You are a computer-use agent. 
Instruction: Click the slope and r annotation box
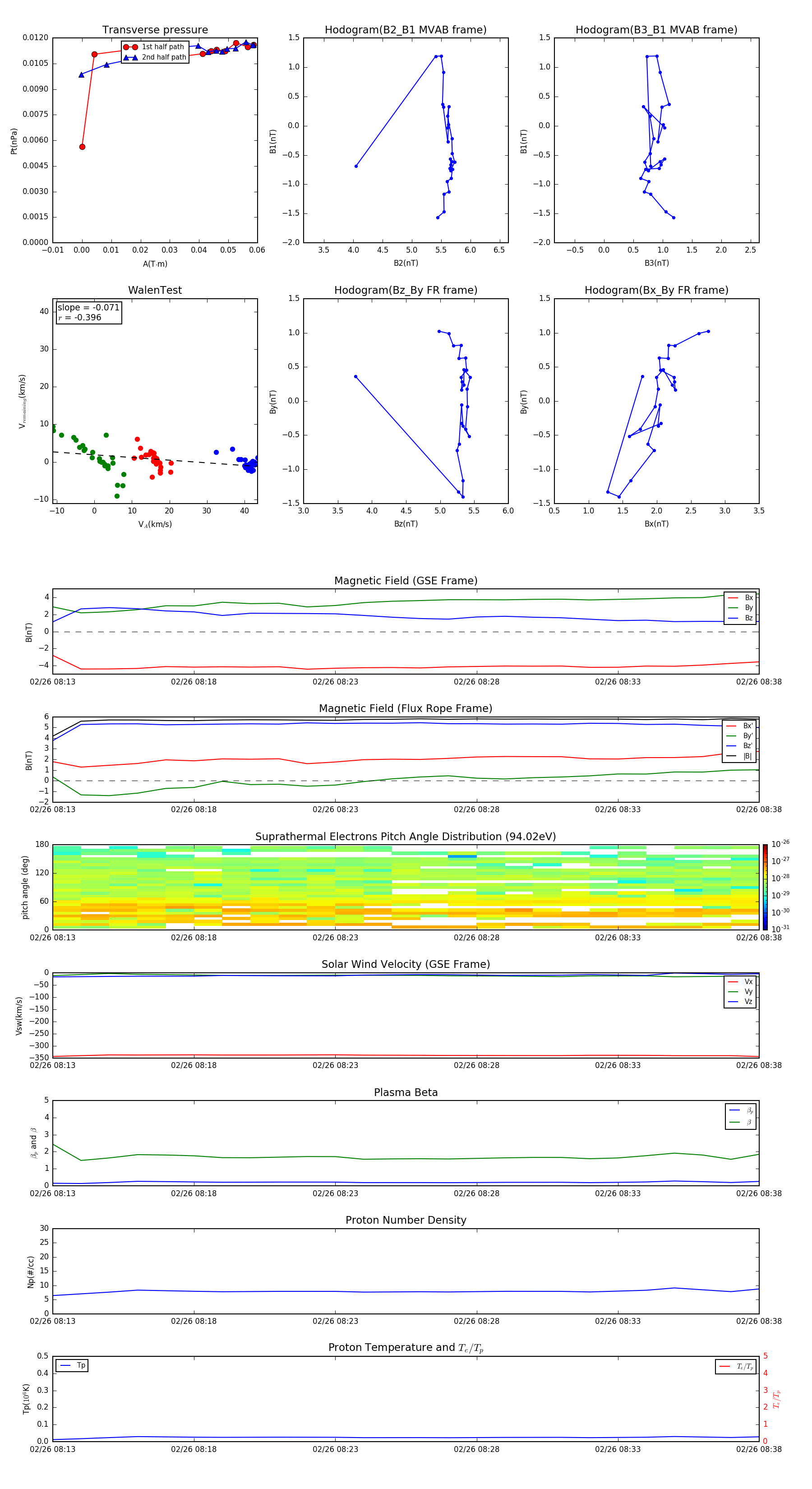pos(89,313)
